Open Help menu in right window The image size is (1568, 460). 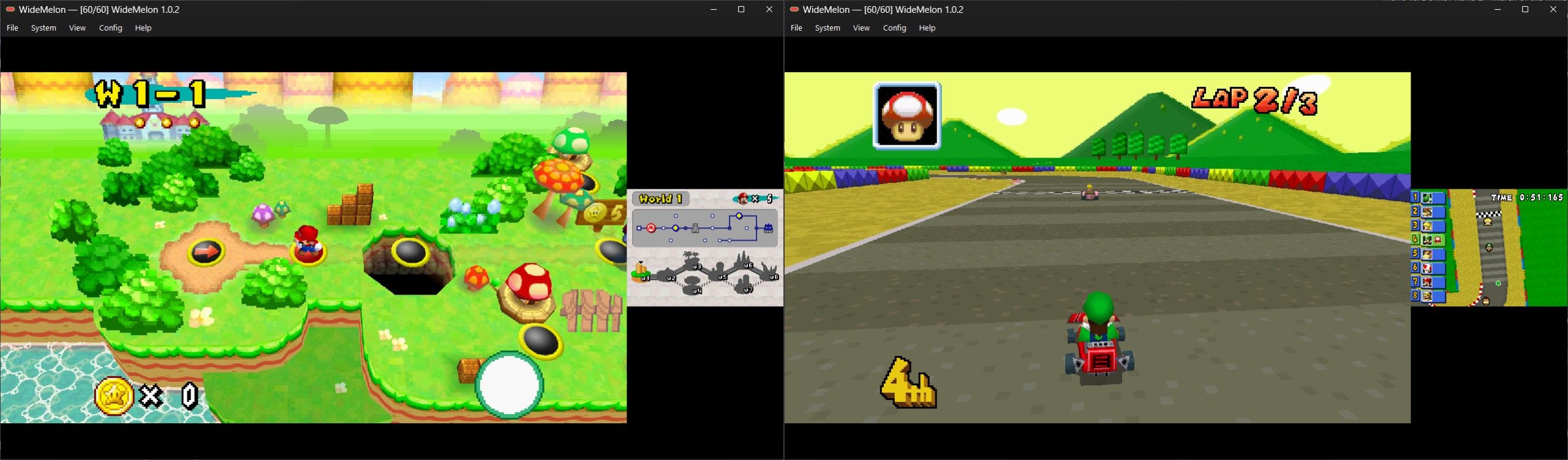click(x=927, y=28)
